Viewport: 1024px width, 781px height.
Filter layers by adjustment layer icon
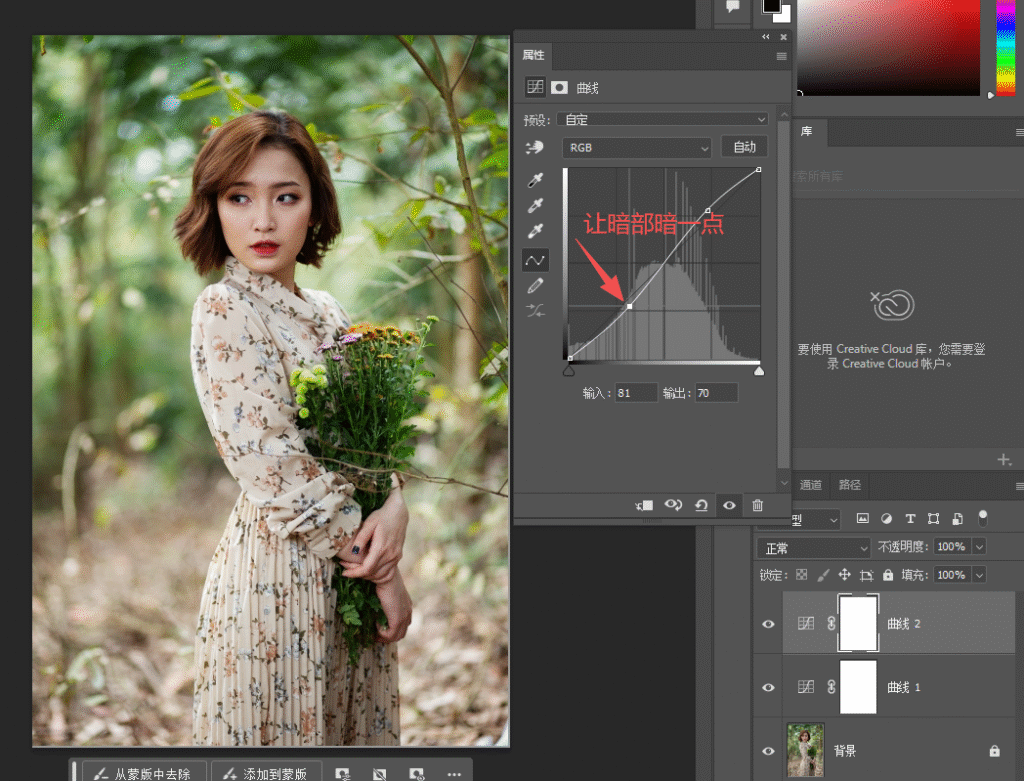pos(886,518)
